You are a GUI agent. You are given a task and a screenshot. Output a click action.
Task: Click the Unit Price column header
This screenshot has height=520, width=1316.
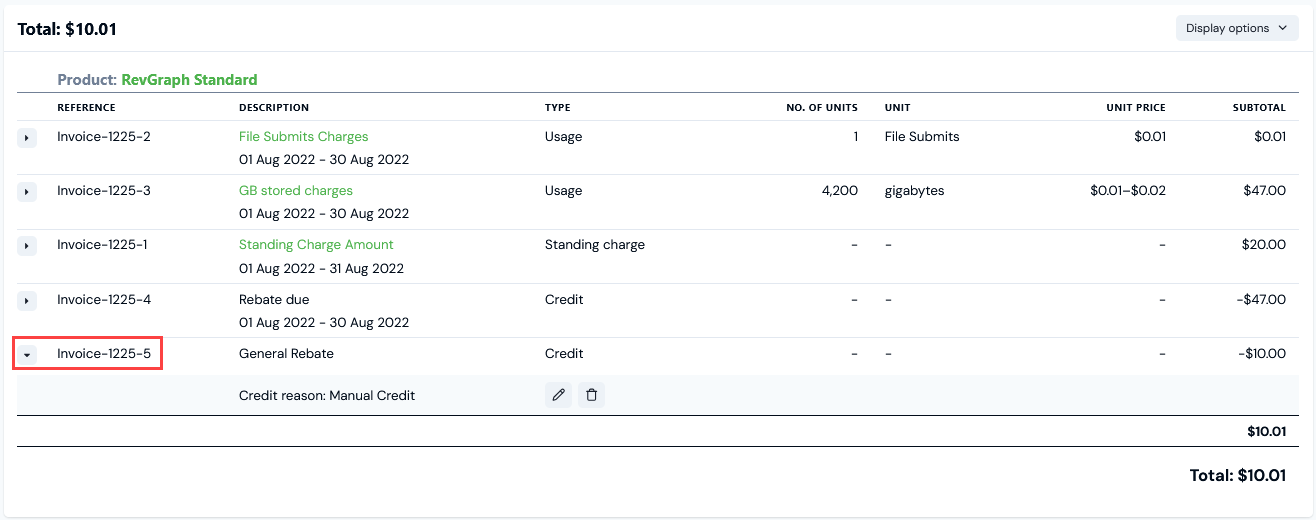[1135, 108]
